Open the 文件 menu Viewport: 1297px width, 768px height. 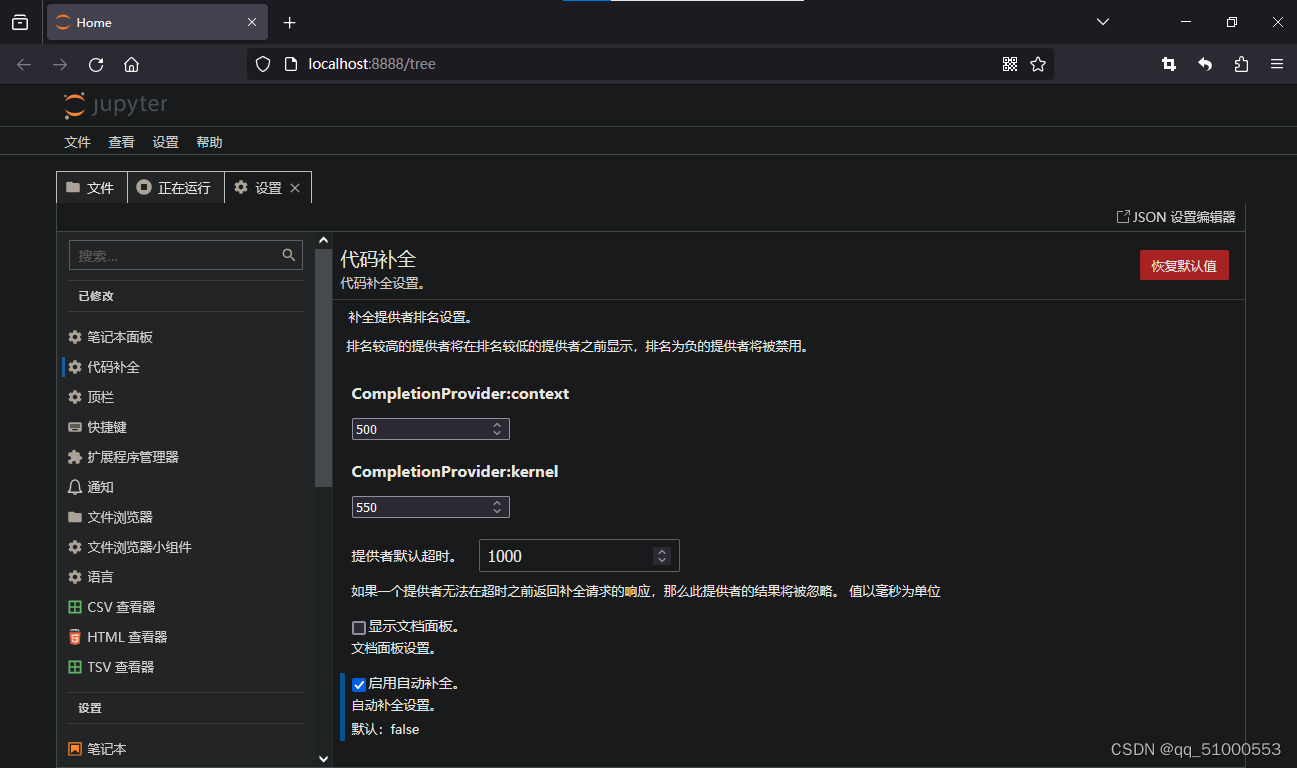pyautogui.click(x=78, y=142)
